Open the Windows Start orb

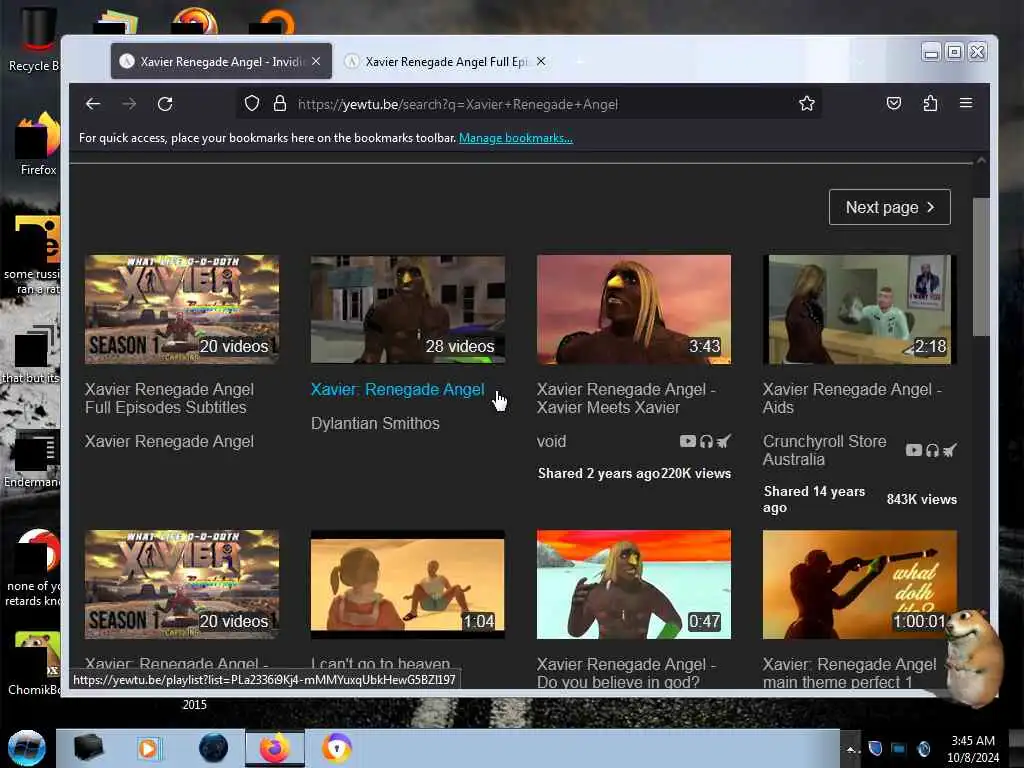click(x=27, y=748)
